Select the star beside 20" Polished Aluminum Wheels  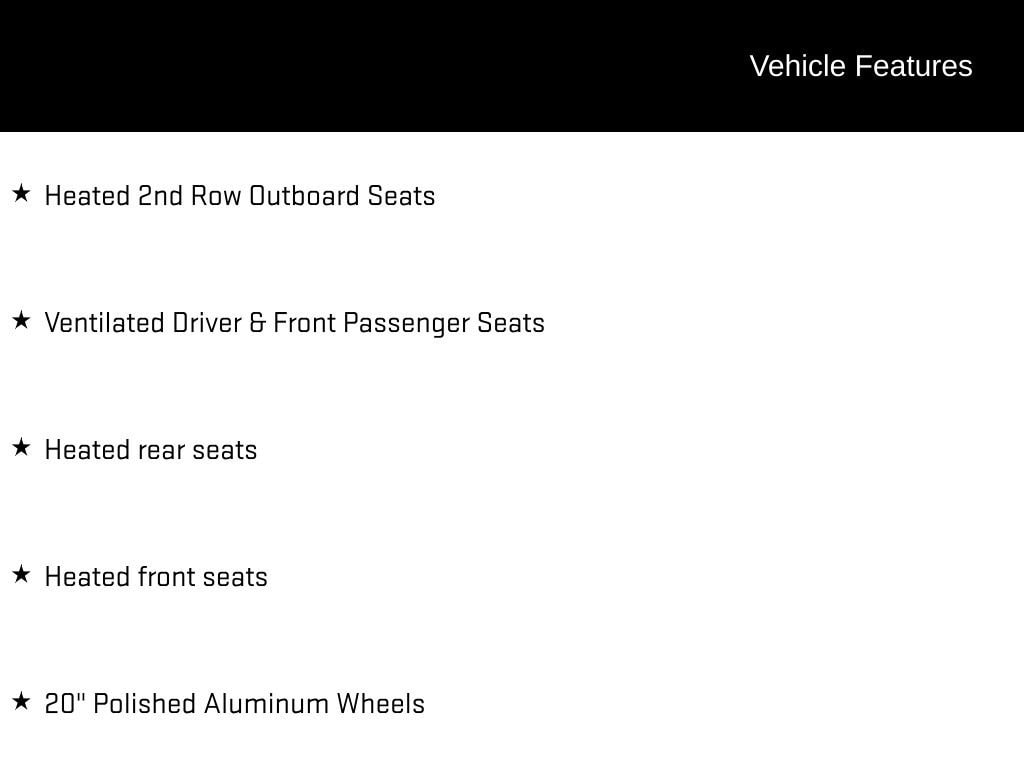pyautogui.click(x=21, y=701)
